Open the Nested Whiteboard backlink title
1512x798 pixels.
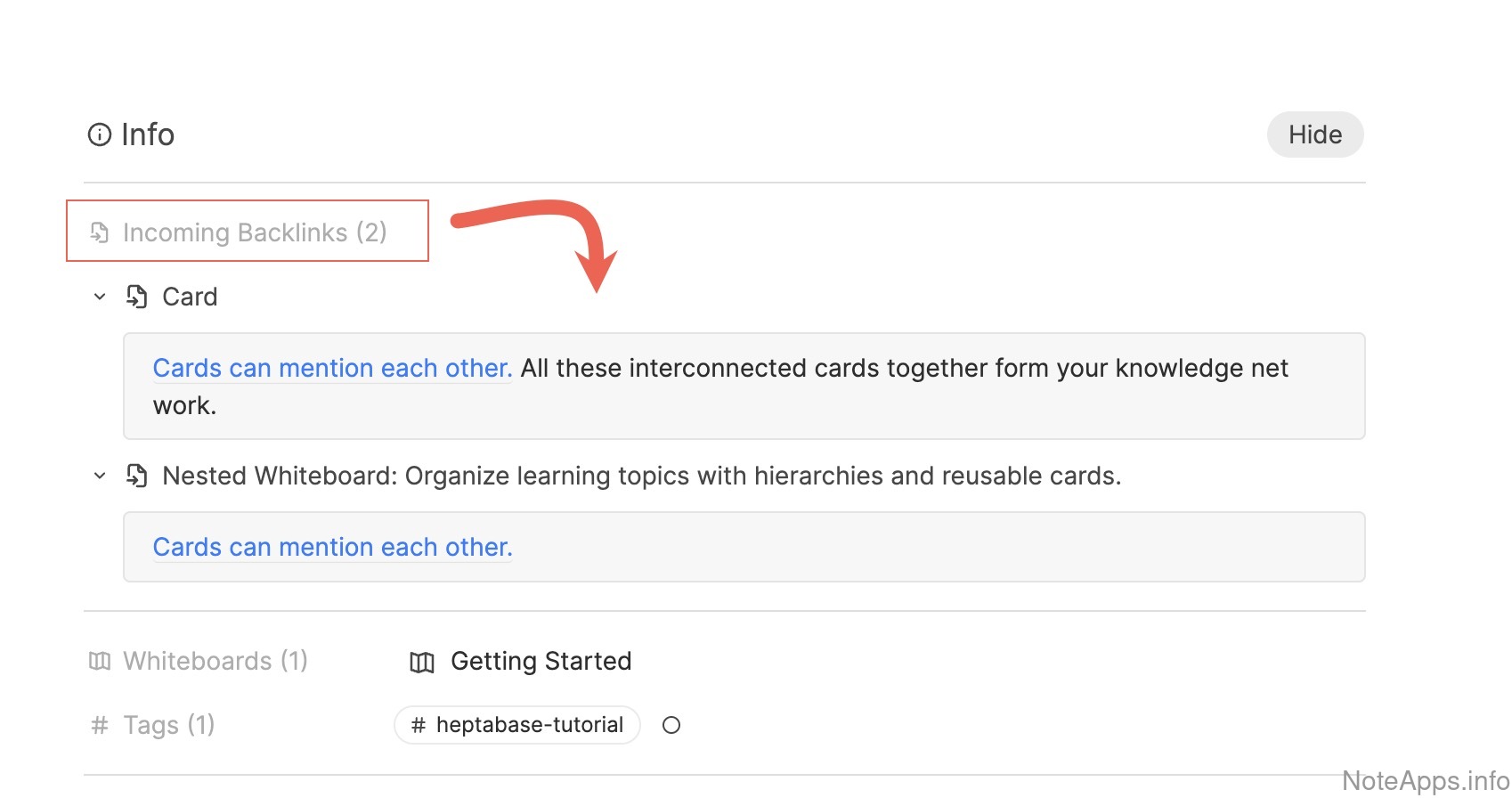641,476
